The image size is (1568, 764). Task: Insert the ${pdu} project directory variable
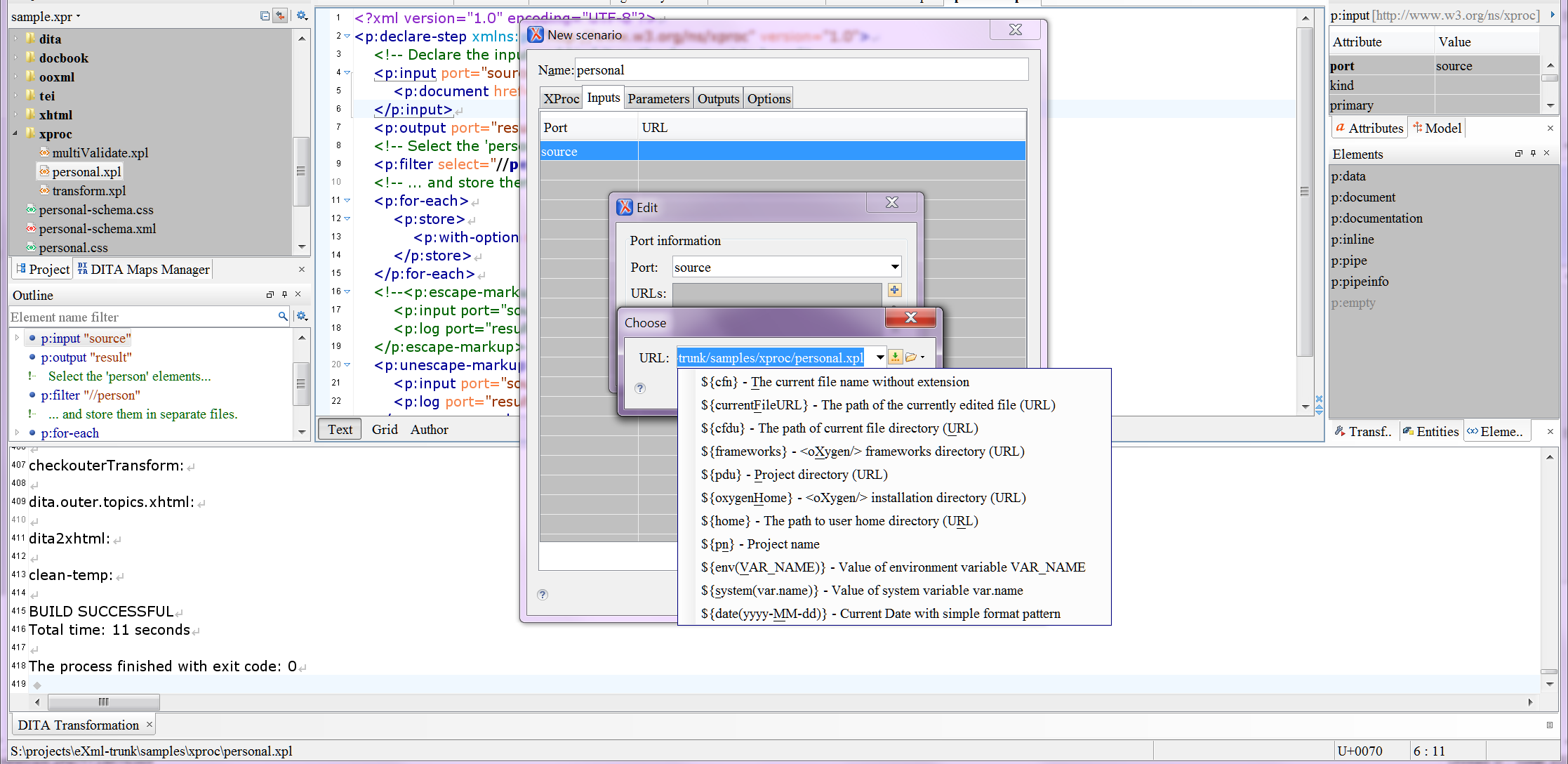pos(894,475)
